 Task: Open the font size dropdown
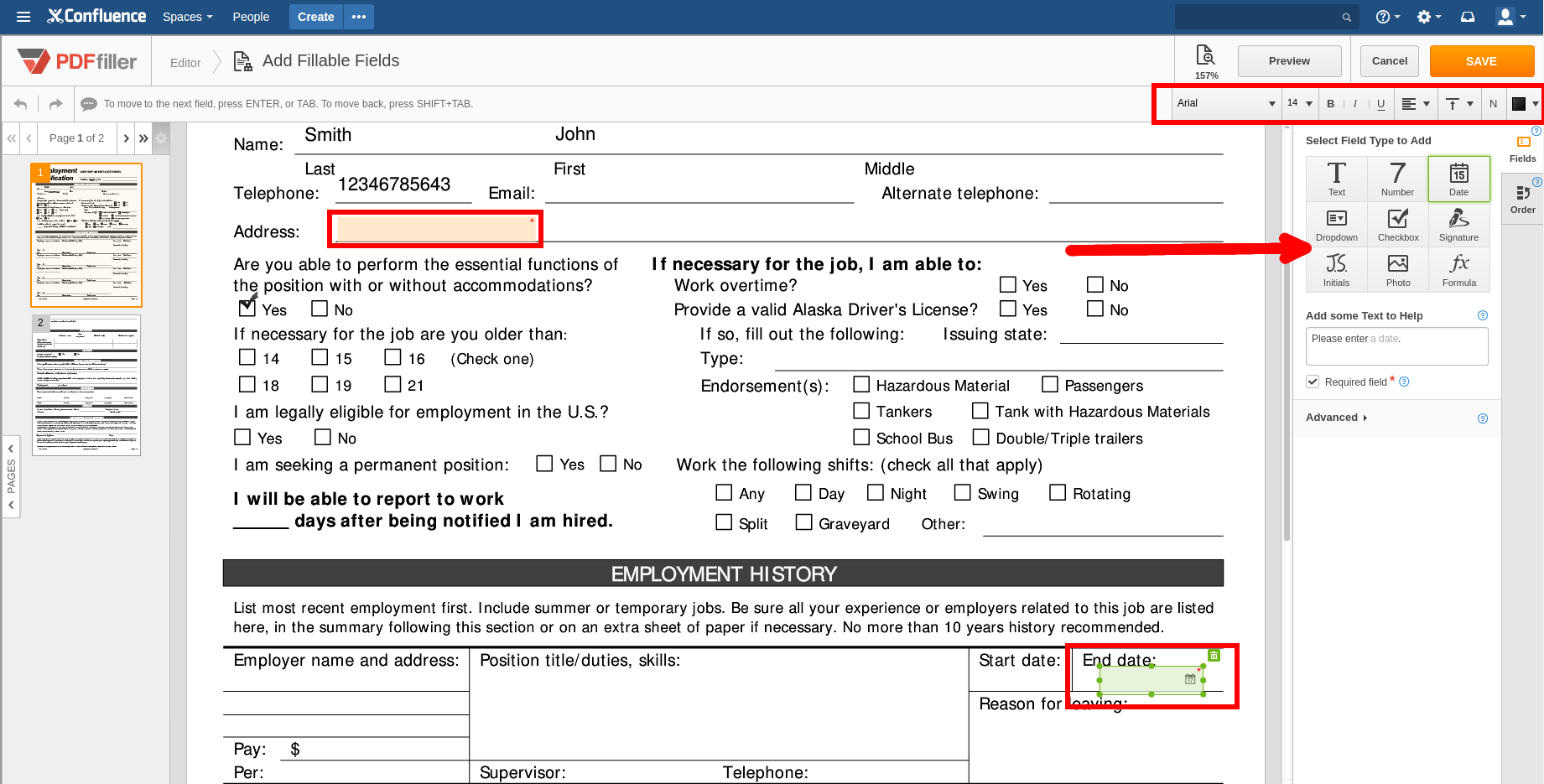[x=1299, y=103]
